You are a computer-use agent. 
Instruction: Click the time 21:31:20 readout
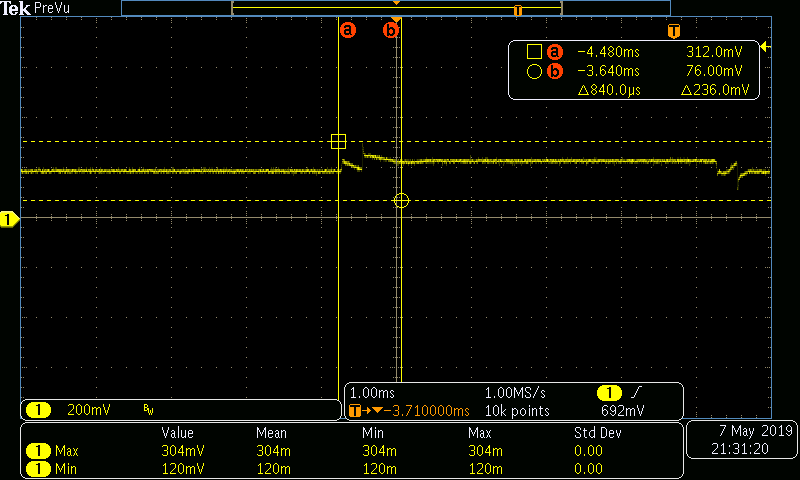pyautogui.click(x=740, y=449)
